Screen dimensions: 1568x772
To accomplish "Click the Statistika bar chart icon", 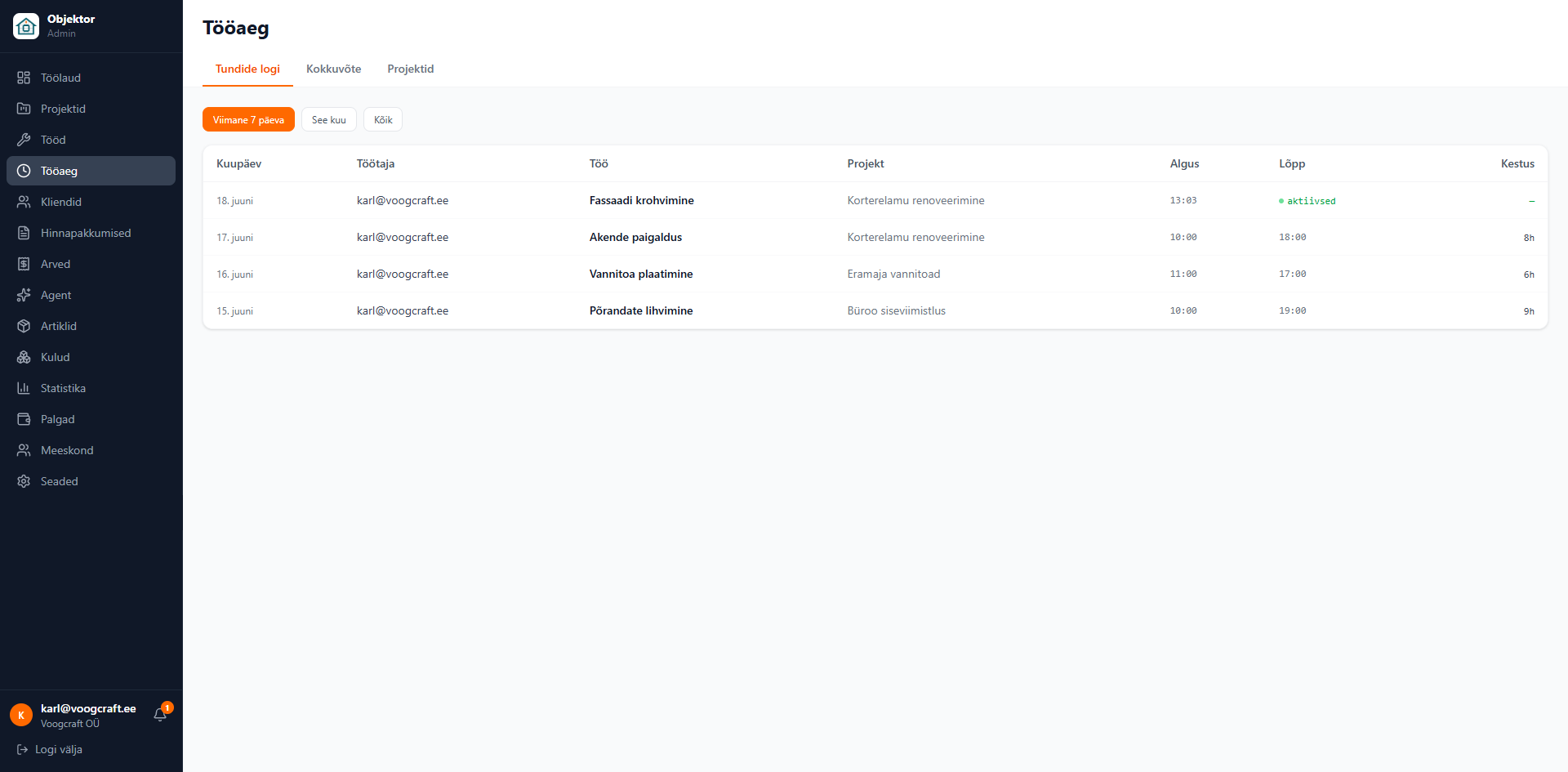I will 24,388.
